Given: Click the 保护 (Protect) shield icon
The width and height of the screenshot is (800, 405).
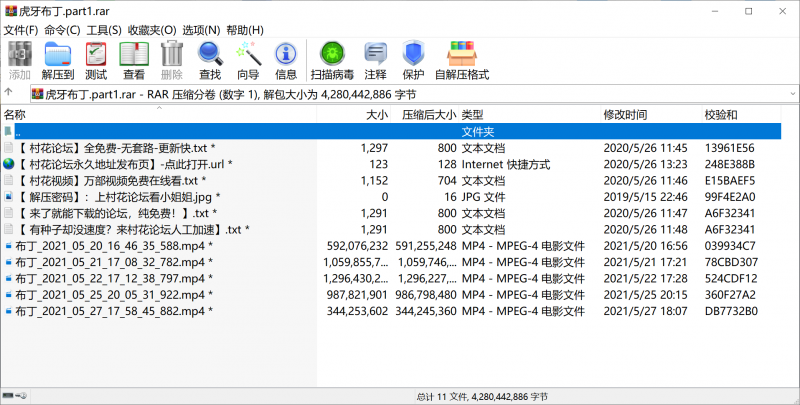Looking at the screenshot, I should [x=413, y=60].
